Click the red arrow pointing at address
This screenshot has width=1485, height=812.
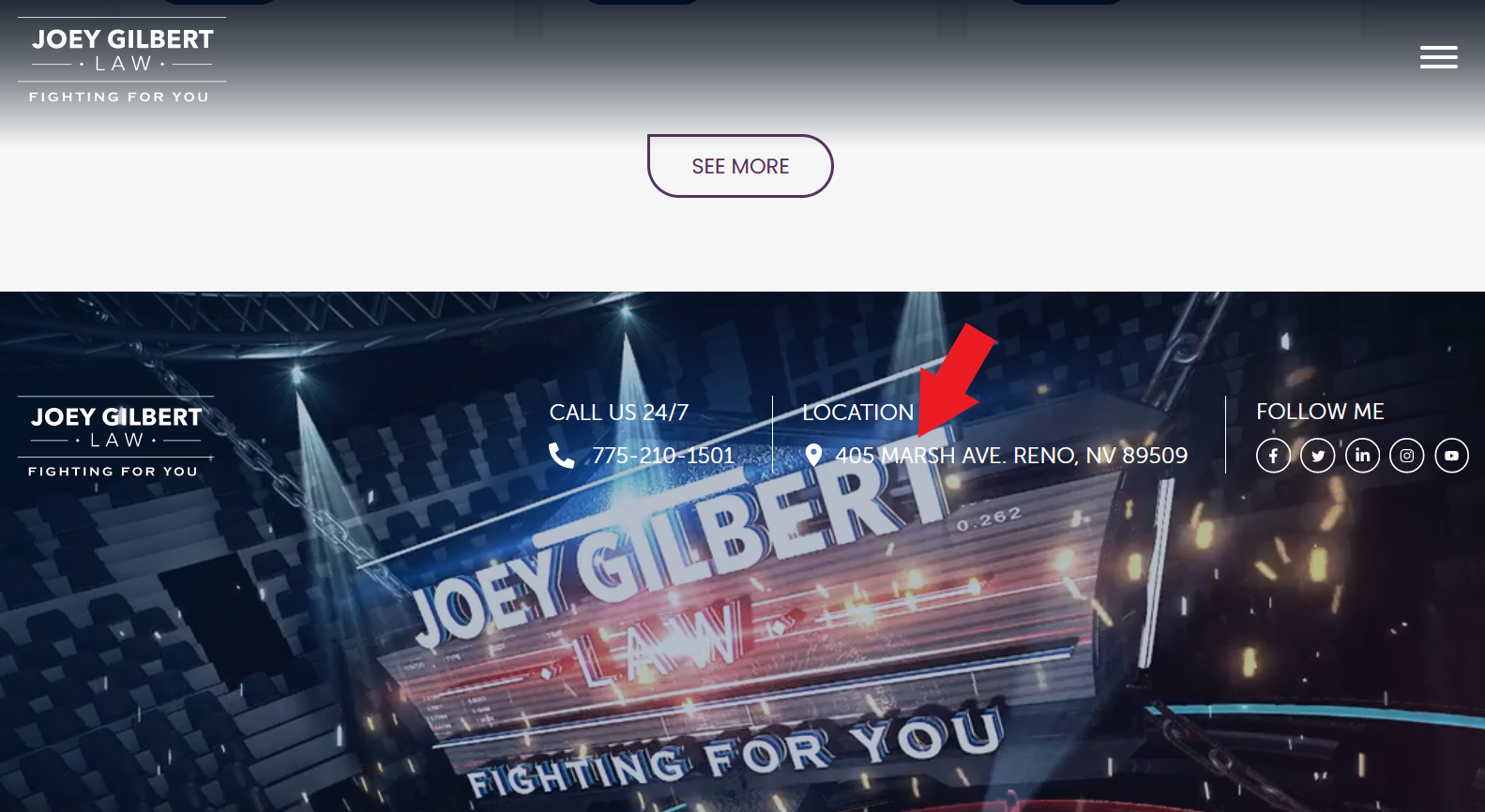click(x=955, y=380)
